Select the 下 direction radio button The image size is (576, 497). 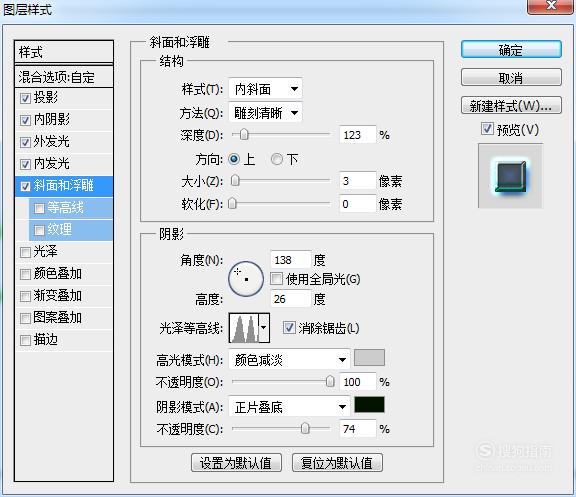coord(277,159)
